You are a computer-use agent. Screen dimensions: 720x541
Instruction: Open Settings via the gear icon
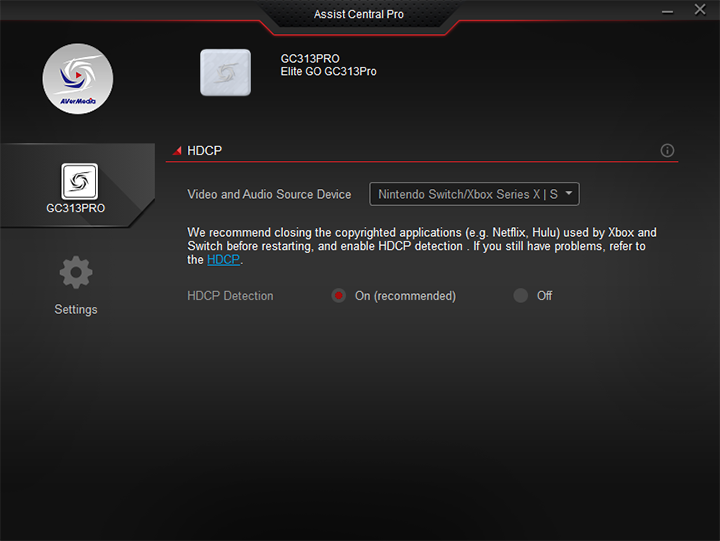(76, 273)
